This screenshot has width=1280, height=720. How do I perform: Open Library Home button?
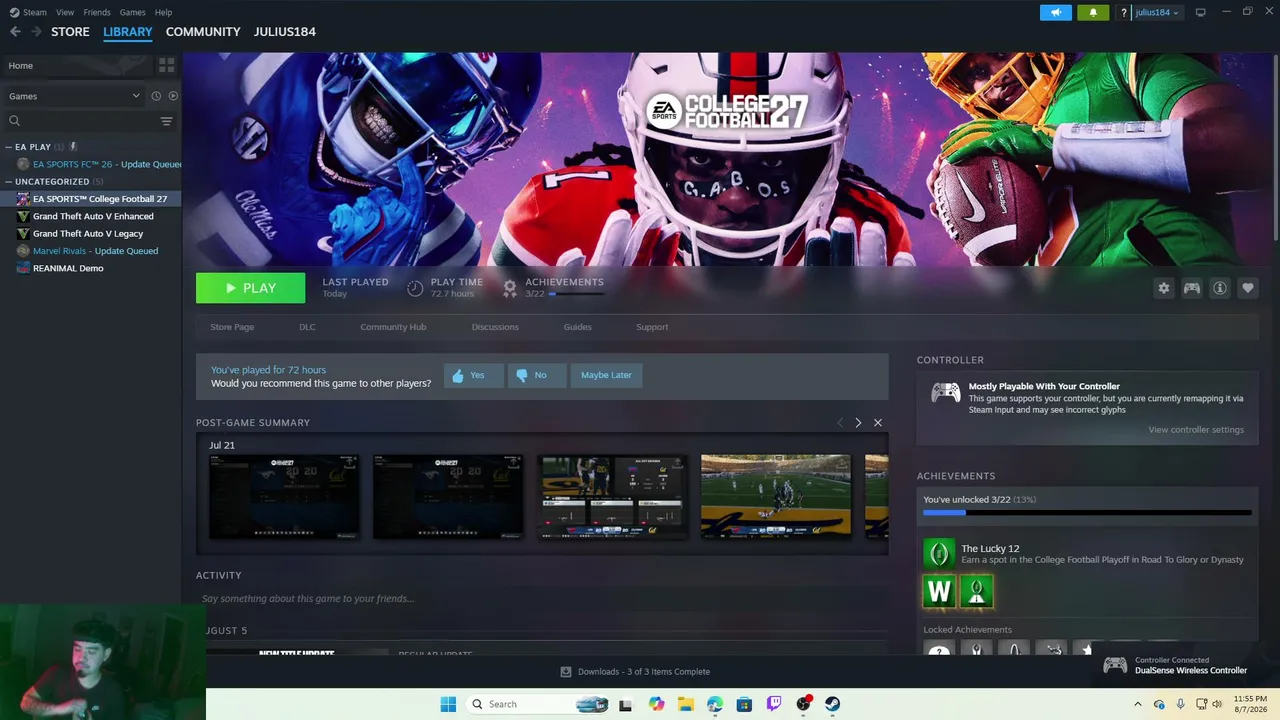coord(76,65)
